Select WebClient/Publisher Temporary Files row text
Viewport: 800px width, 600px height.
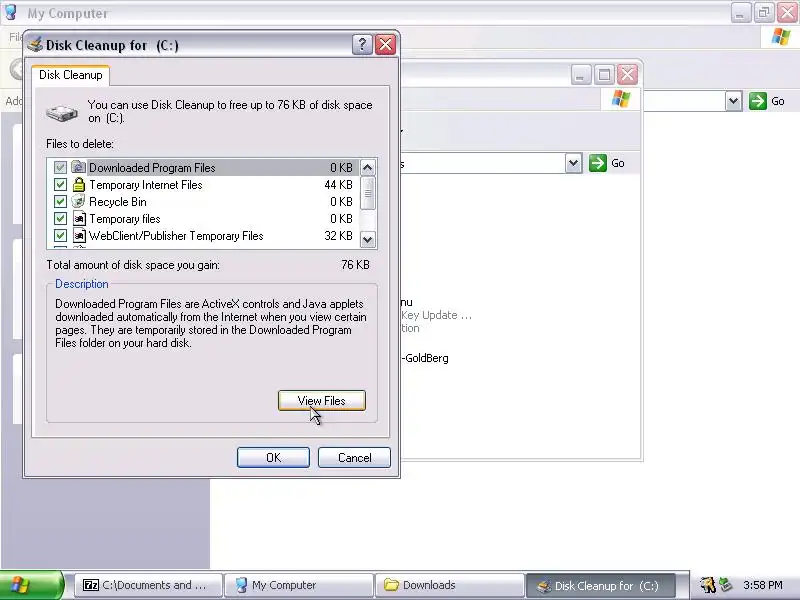(x=176, y=236)
